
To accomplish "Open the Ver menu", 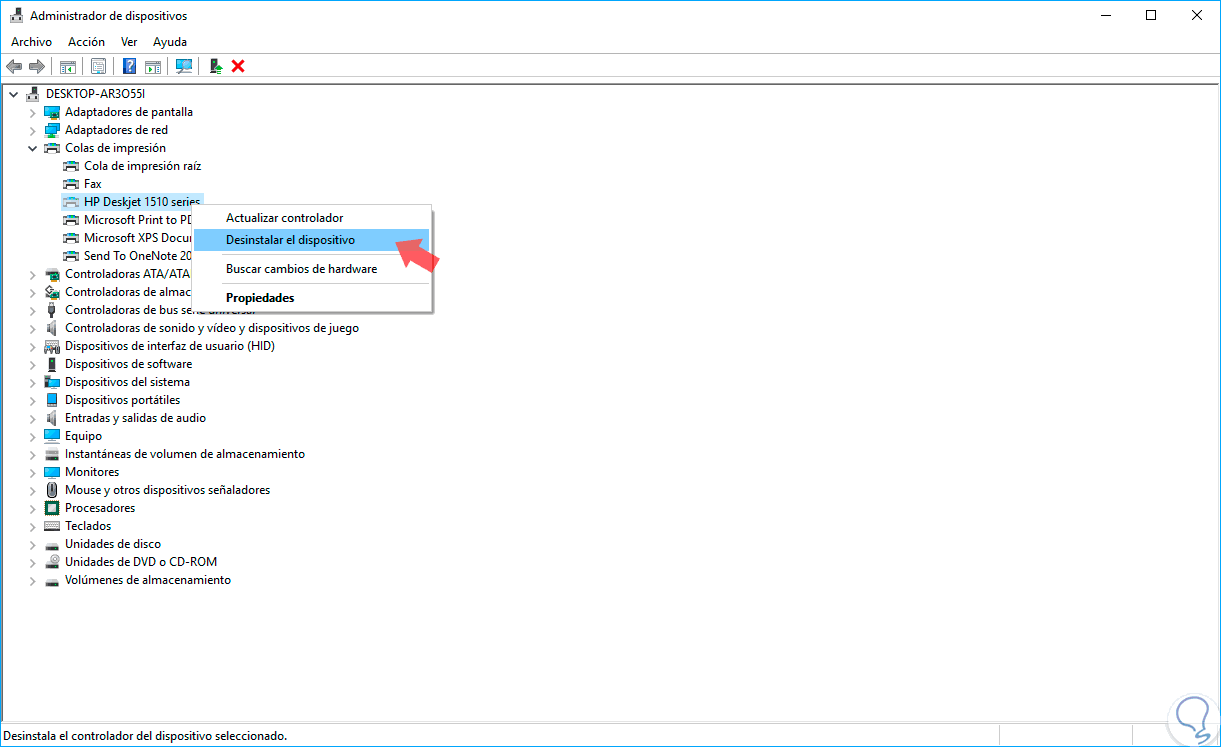I will (129, 42).
